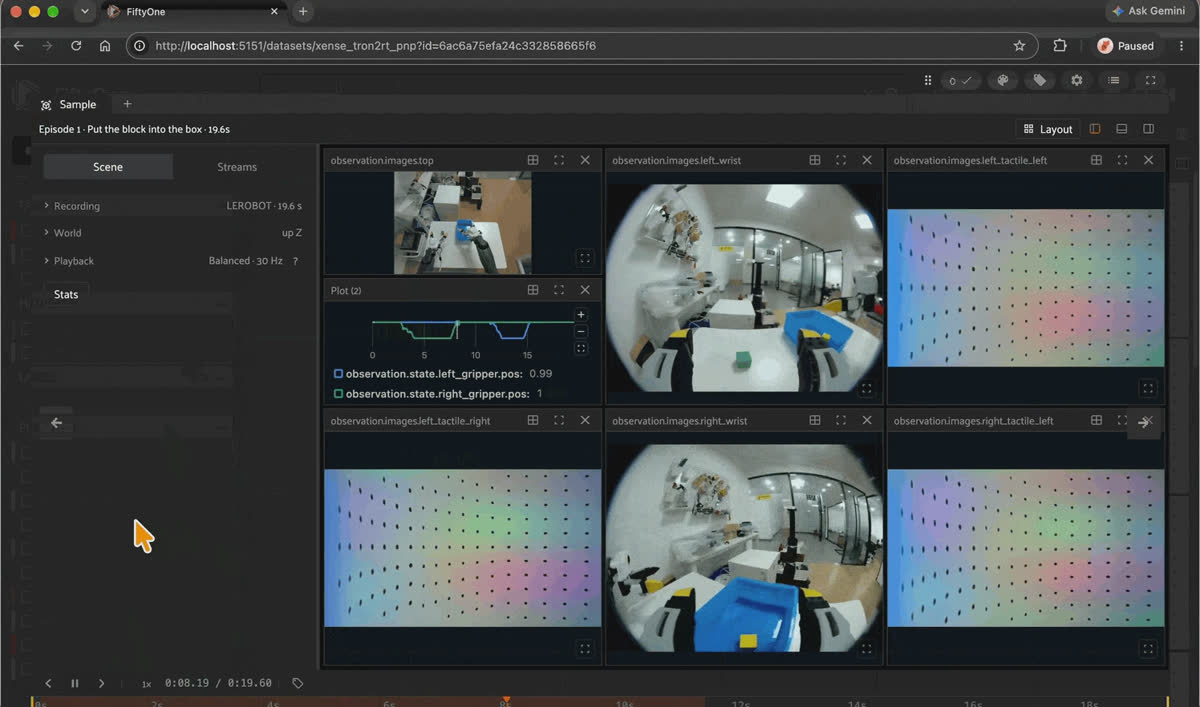
Task: Click Ask Gemini in Chrome
Action: (x=1148, y=11)
